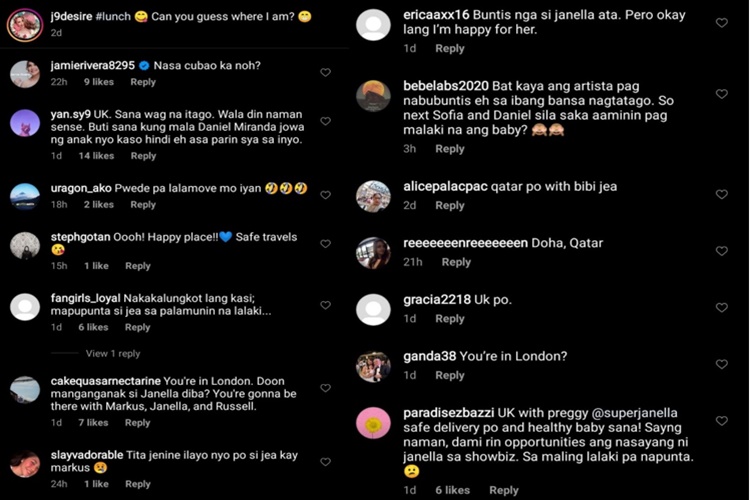Image resolution: width=750 pixels, height=500 pixels.
Task: Toggle like on ganda38's London comment
Action: (x=721, y=364)
